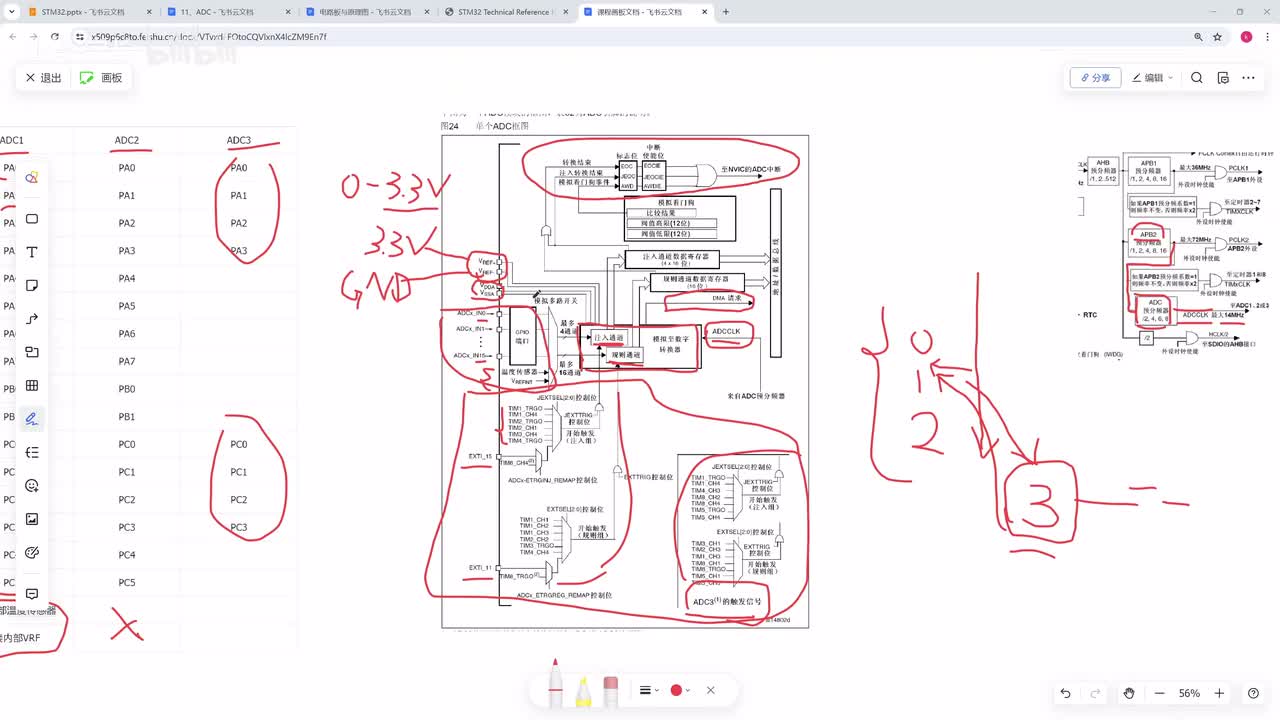Click the zoom in plus button

pyautogui.click(x=1219, y=693)
